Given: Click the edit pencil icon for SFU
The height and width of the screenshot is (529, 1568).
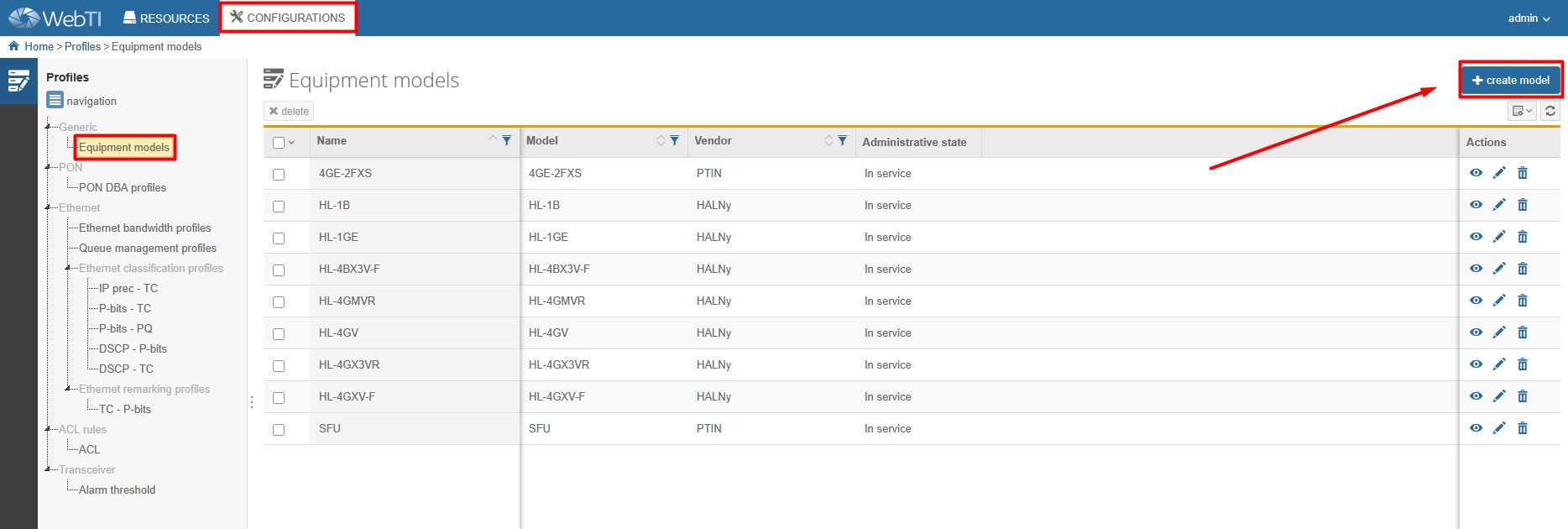Looking at the screenshot, I should (1499, 428).
